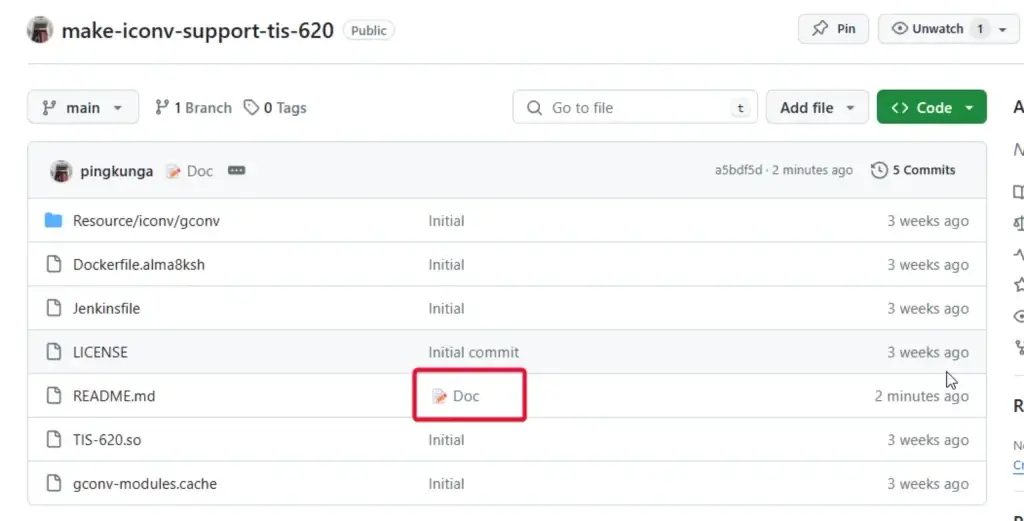Click 3 weeks ago in Jenkinsfile row
Viewport: 1024px width, 521px height.
927,308
